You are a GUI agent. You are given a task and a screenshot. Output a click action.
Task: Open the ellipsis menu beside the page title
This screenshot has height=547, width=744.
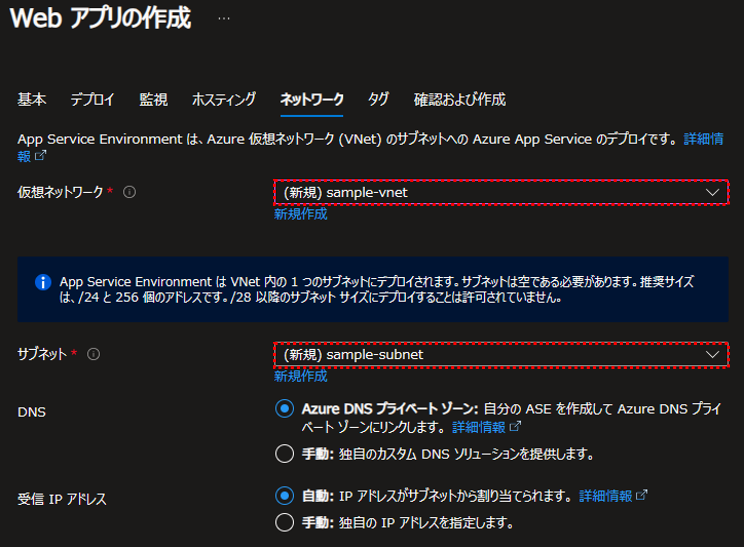[224, 19]
